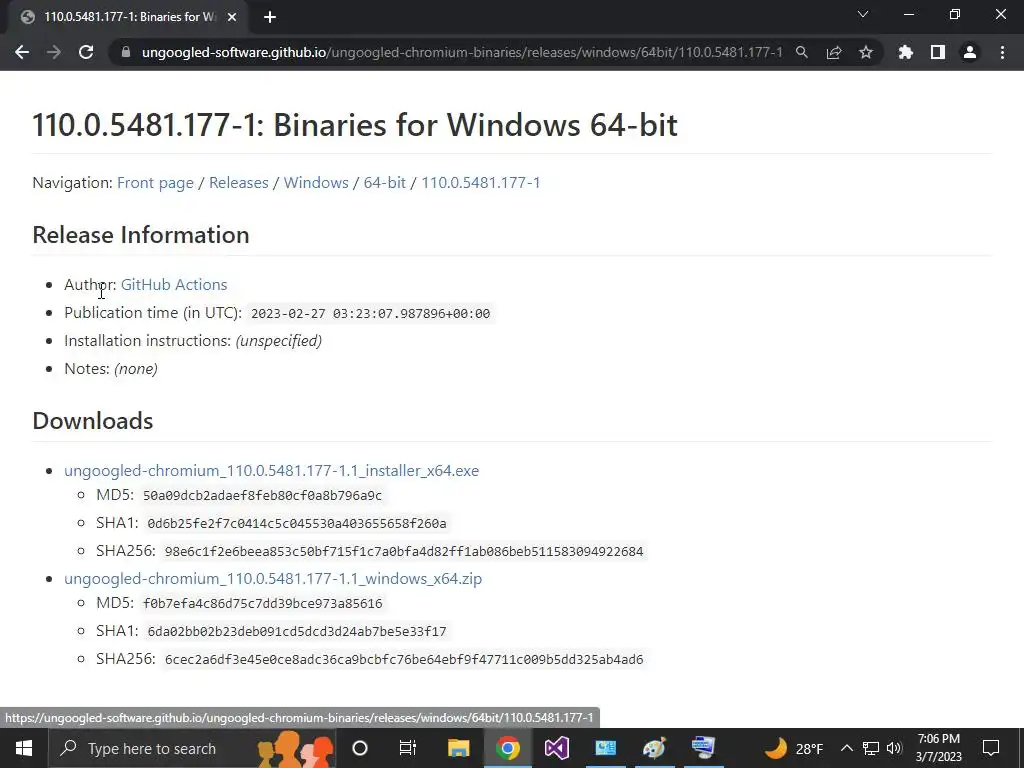Image resolution: width=1024 pixels, height=768 pixels.
Task: Open the Chrome three-dot menu
Action: point(1002,52)
